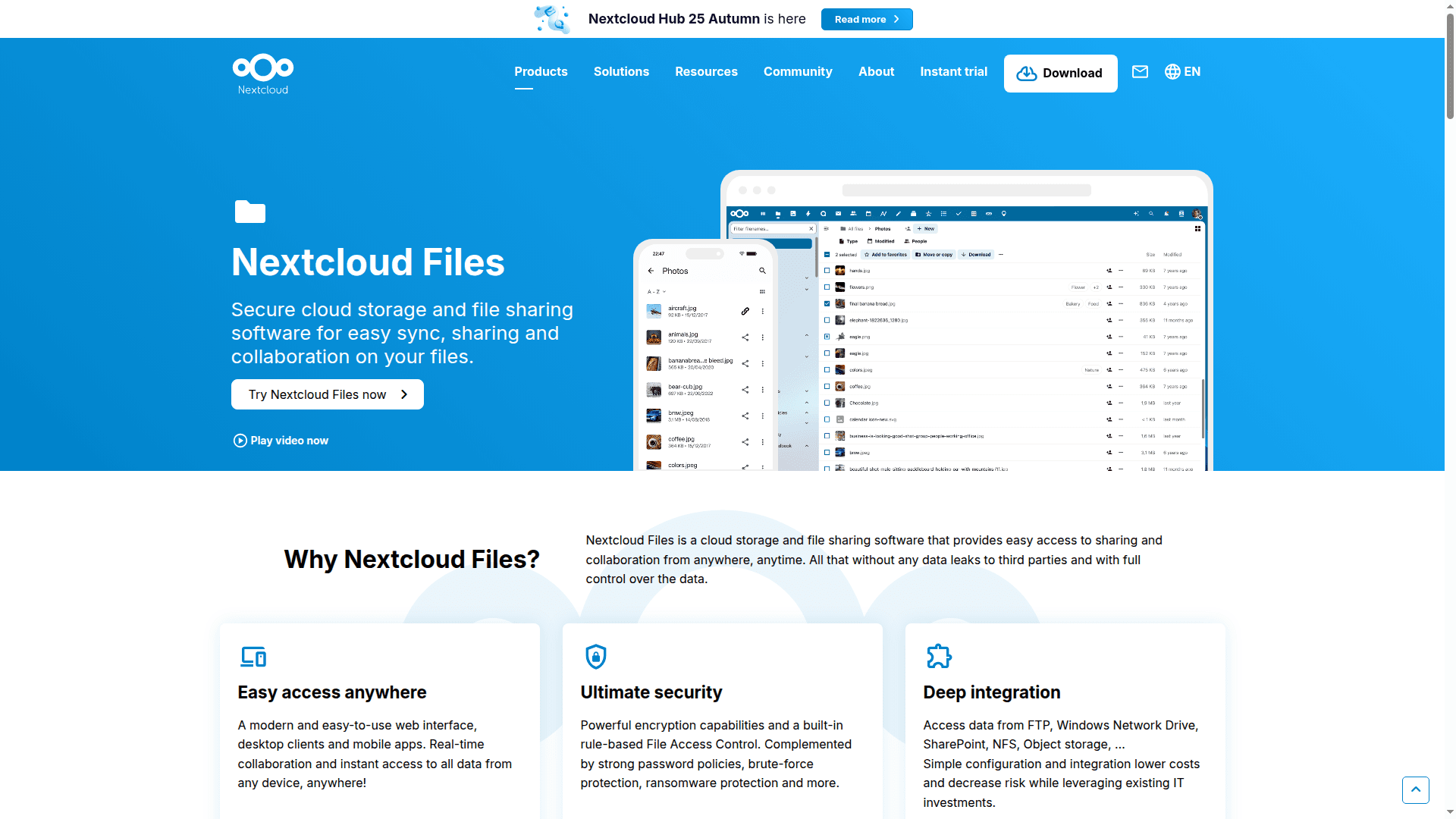Click the shield lock icon for security
Viewport: 1456px width, 819px height.
[x=596, y=657]
